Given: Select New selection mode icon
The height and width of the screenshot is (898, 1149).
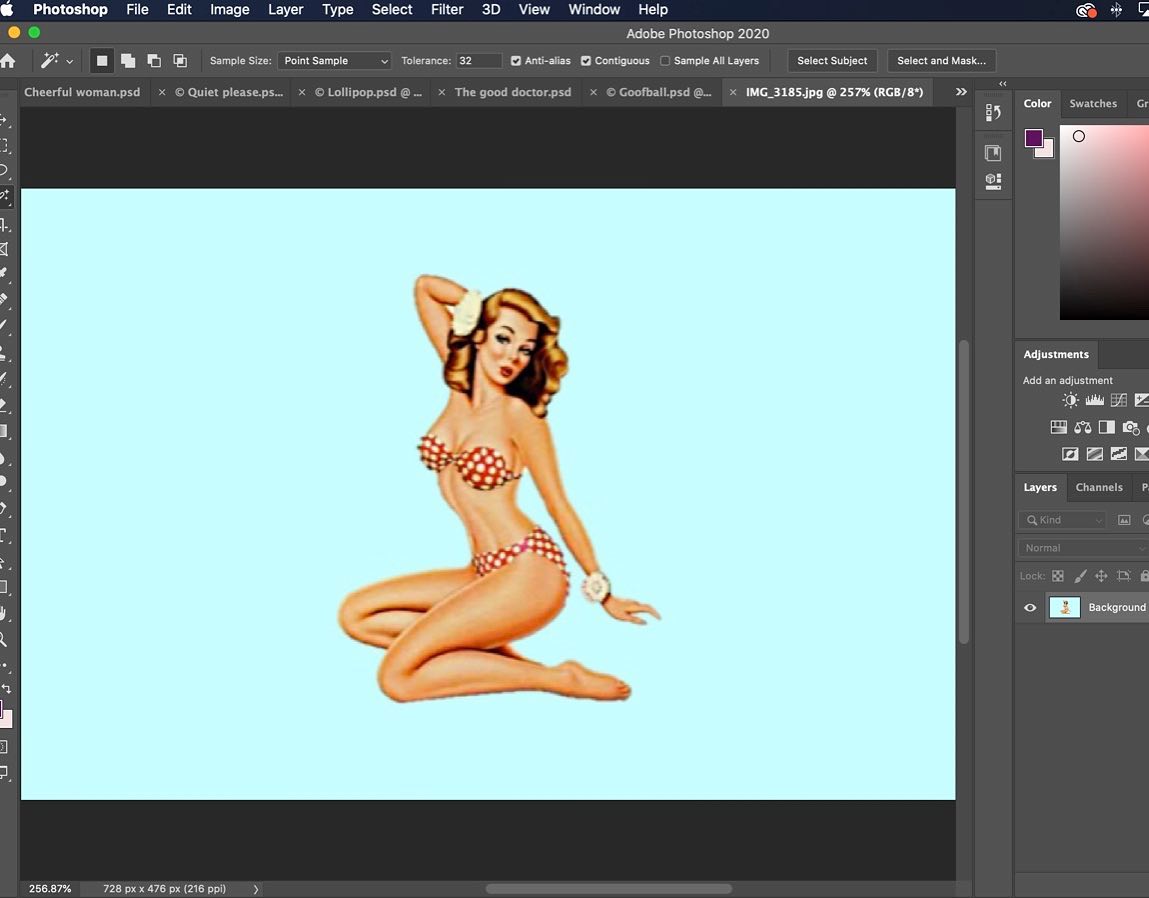Looking at the screenshot, I should [x=102, y=61].
